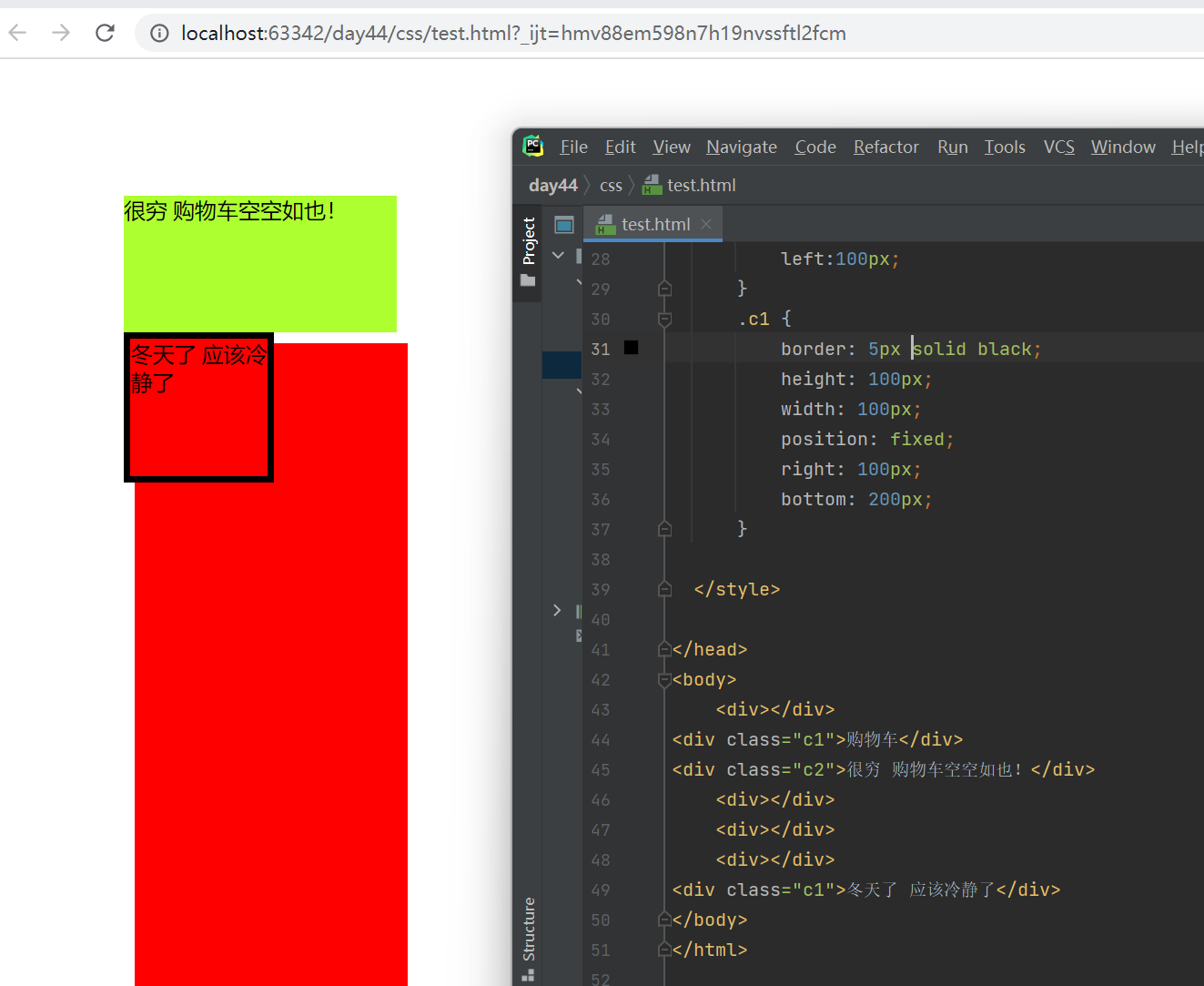This screenshot has width=1204, height=986.
Task: Click the green 购物车空空如也 box on webpage
Action: click(260, 264)
